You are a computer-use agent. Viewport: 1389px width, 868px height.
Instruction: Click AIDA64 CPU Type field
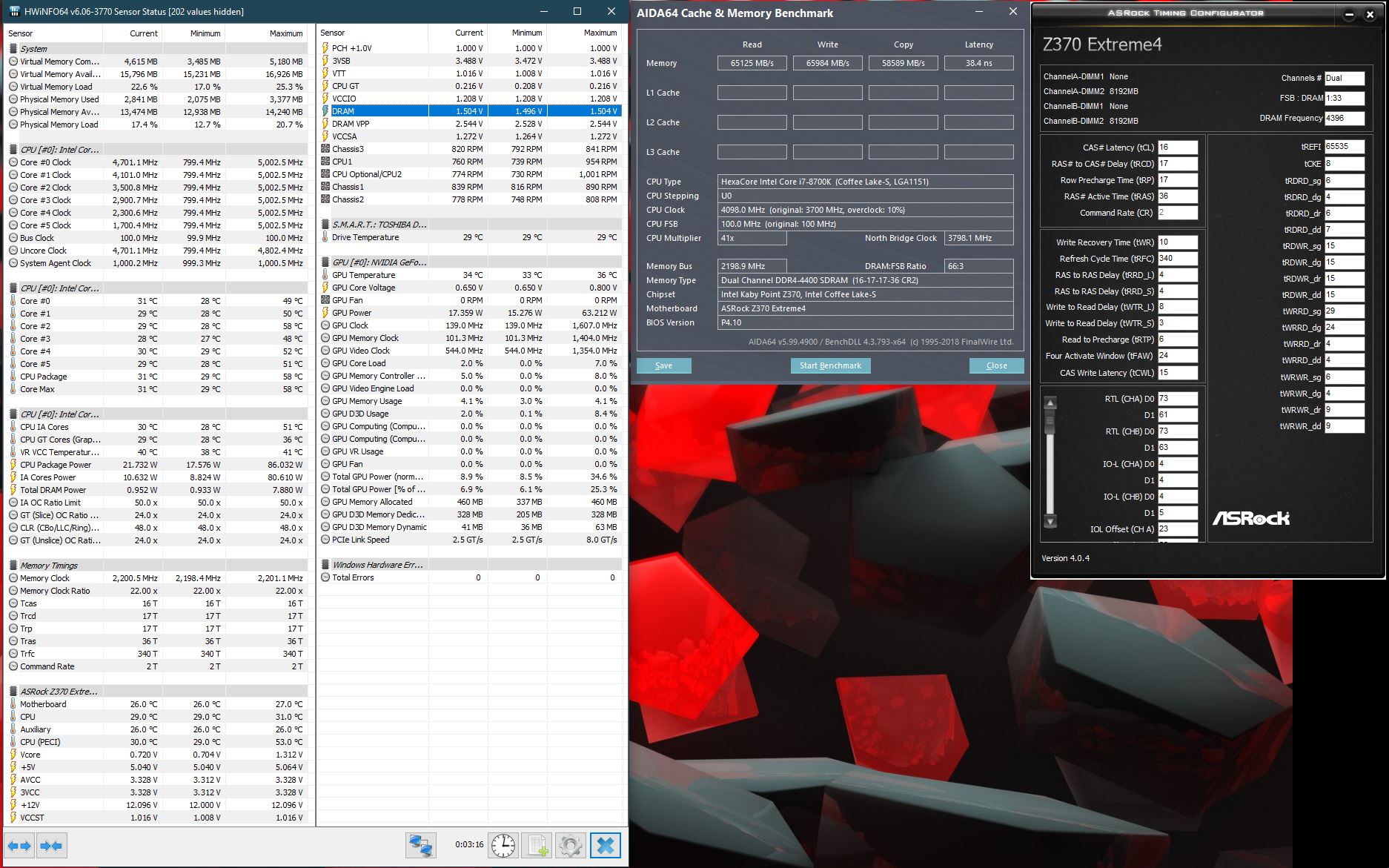click(x=866, y=182)
